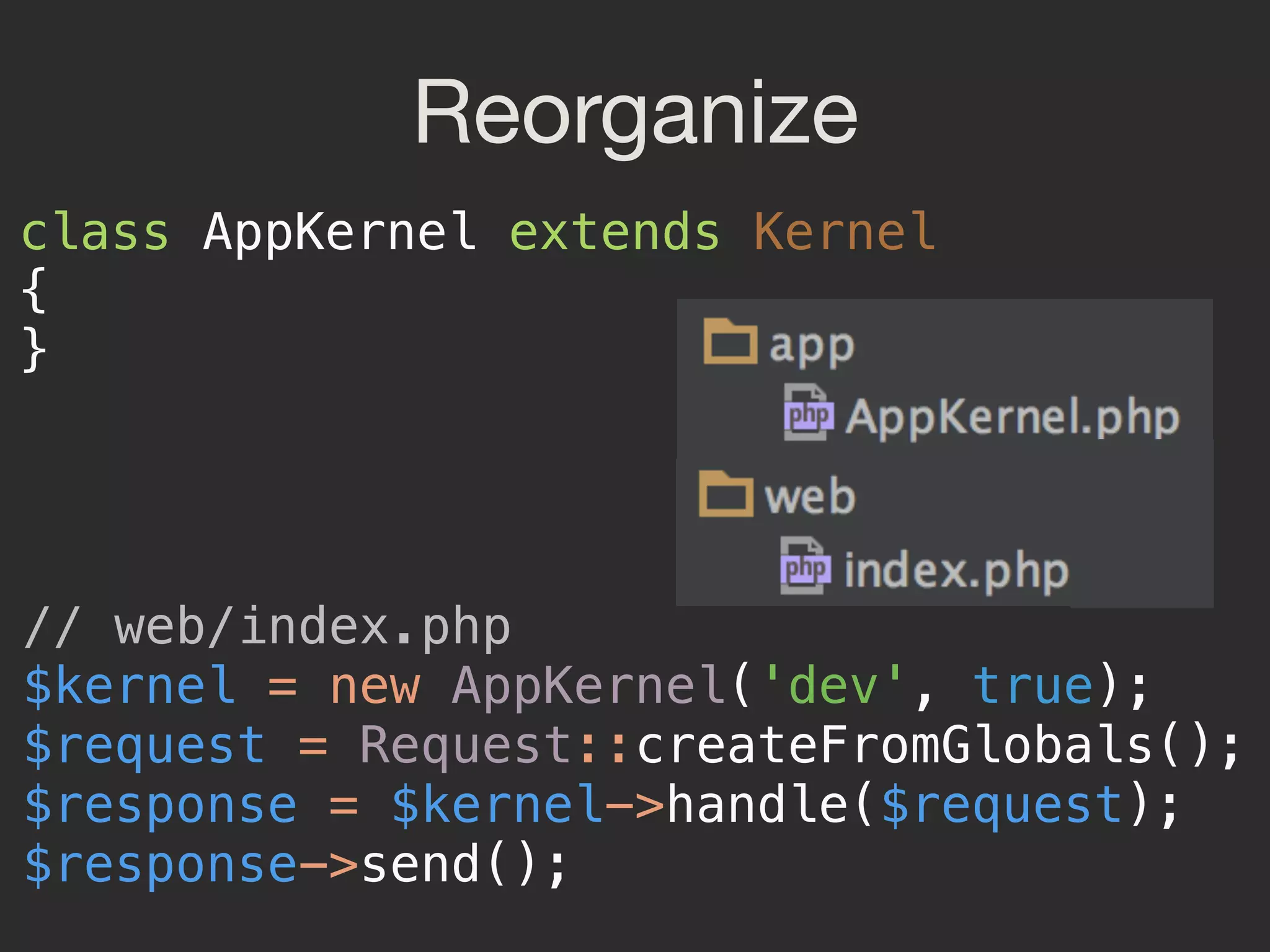Click 'AppKernel' in the constructor call
Image resolution: width=1270 pixels, height=952 pixels.
[x=588, y=688]
